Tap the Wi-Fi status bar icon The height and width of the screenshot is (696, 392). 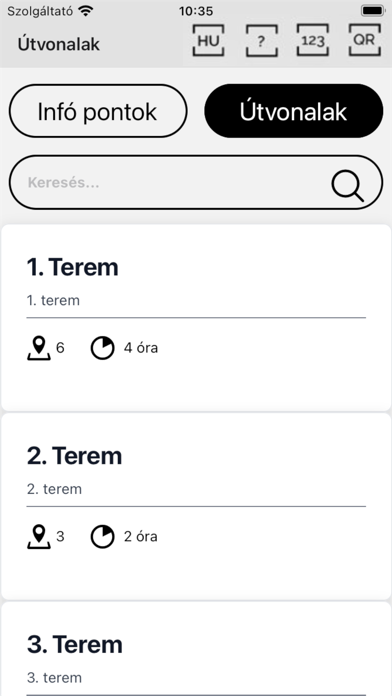85,10
